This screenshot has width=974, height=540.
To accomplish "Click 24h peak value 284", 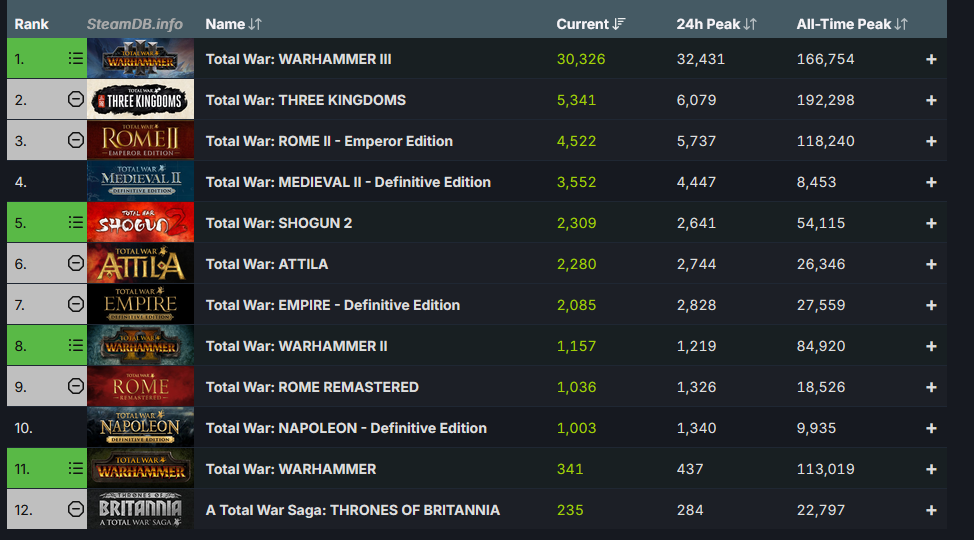I will [x=690, y=510].
